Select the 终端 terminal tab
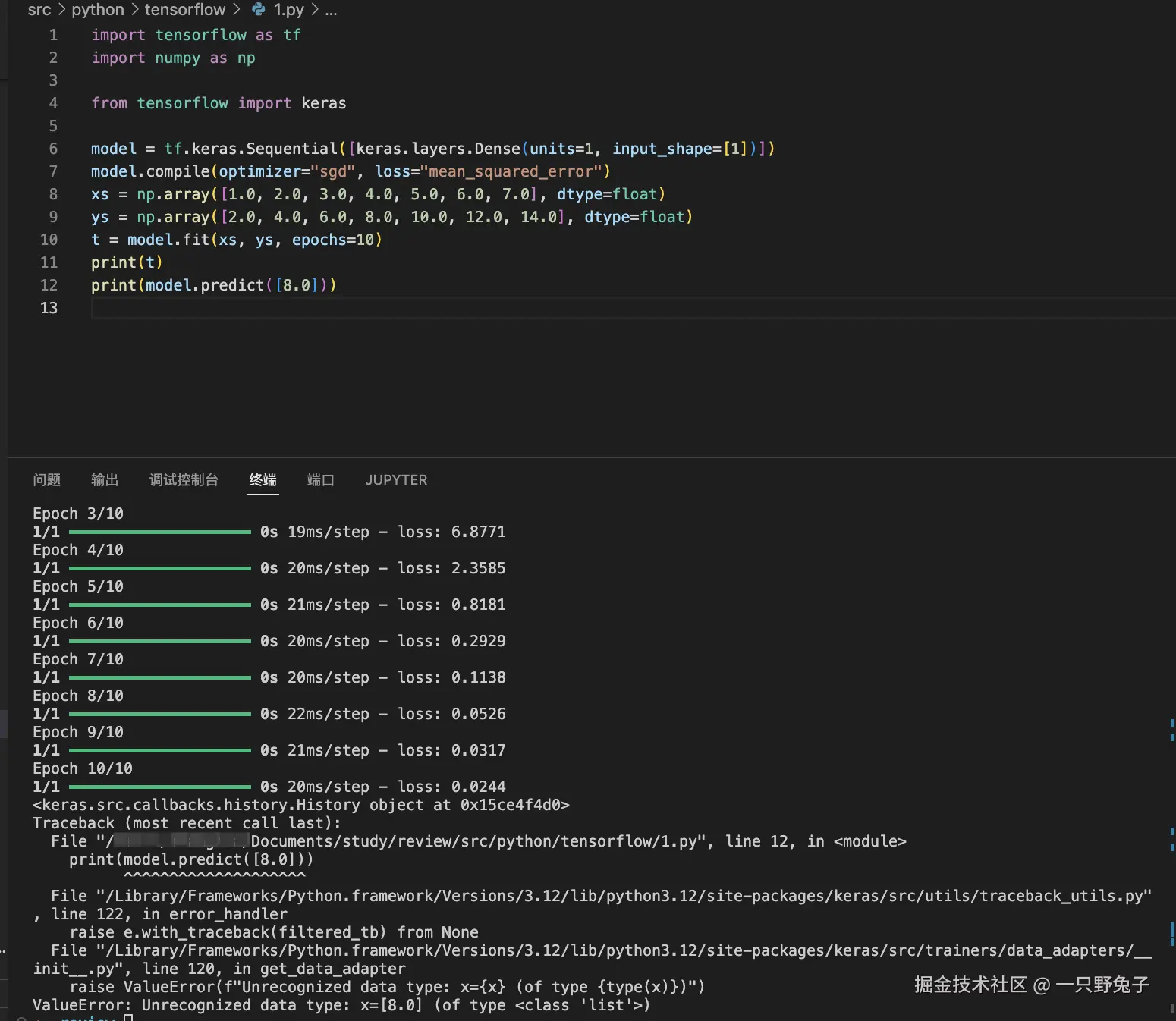 coord(263,480)
